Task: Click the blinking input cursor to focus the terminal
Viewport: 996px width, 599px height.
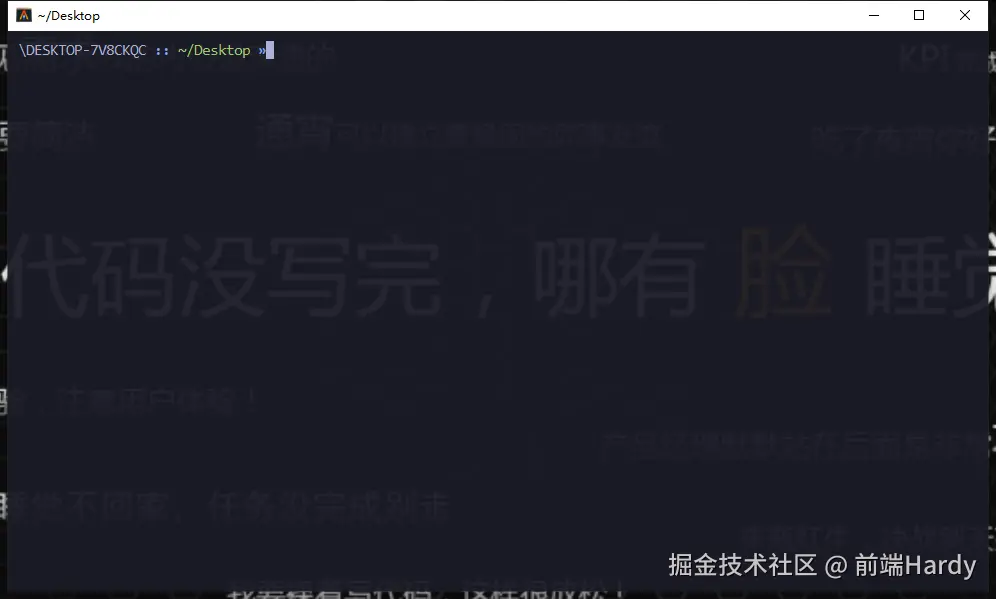Action: point(268,50)
